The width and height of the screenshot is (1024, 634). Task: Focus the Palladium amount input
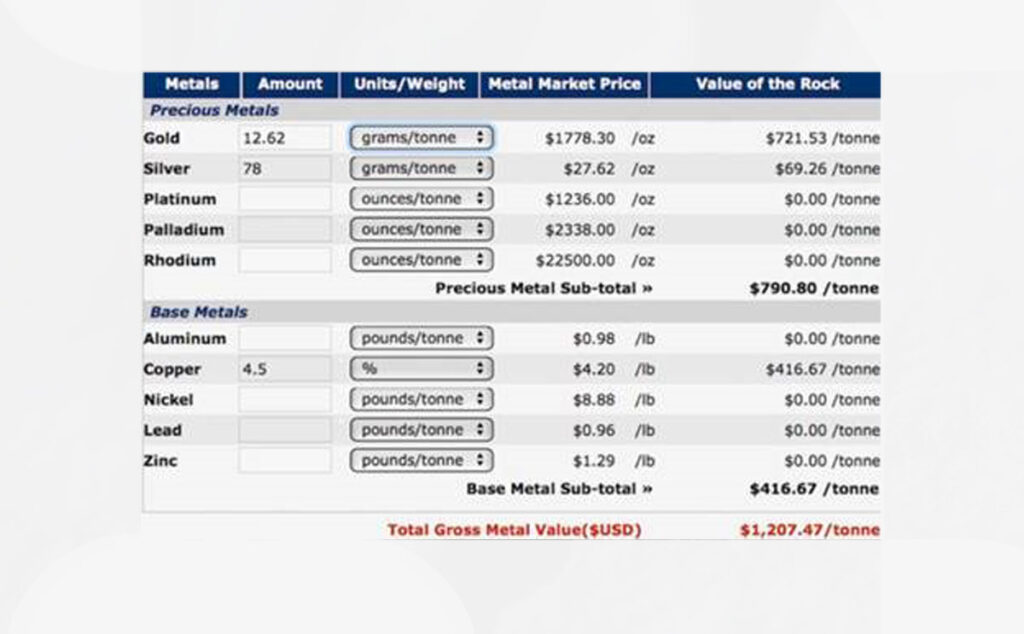coord(284,230)
